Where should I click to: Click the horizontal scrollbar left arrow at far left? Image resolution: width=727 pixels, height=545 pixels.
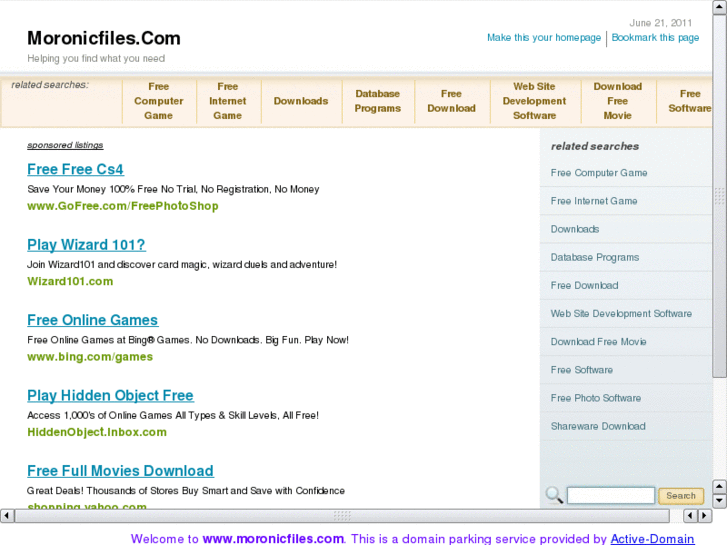[x=6, y=515]
